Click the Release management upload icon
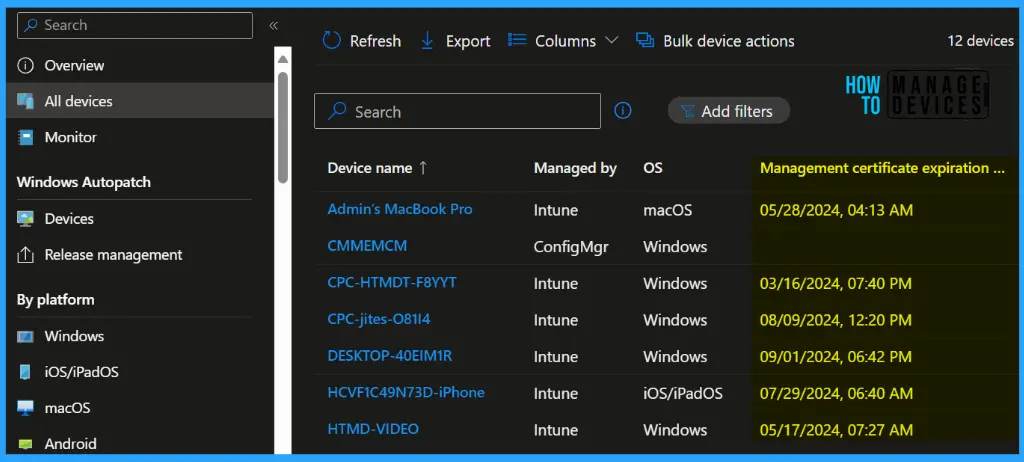The image size is (1024, 462). pos(25,255)
